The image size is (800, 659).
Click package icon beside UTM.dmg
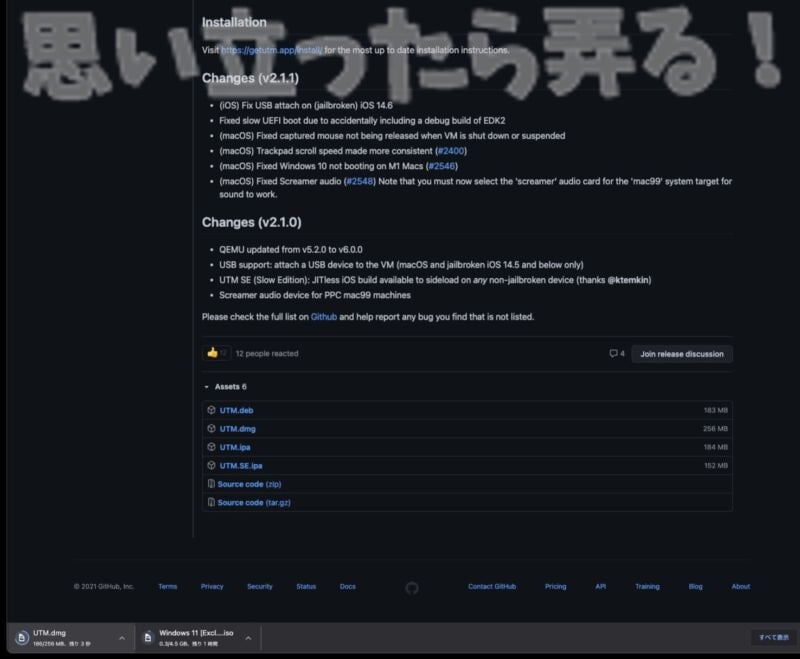[211, 428]
